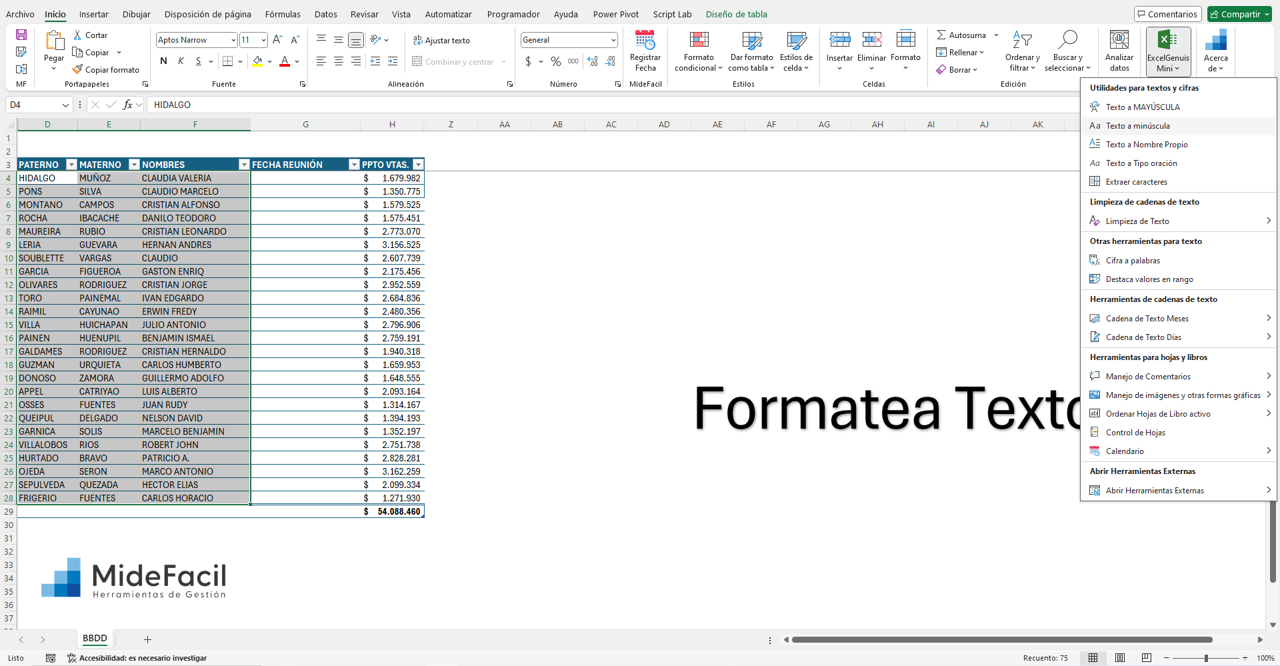1280x666 pixels.
Task: Click the fill color bucket icon
Action: [257, 61]
